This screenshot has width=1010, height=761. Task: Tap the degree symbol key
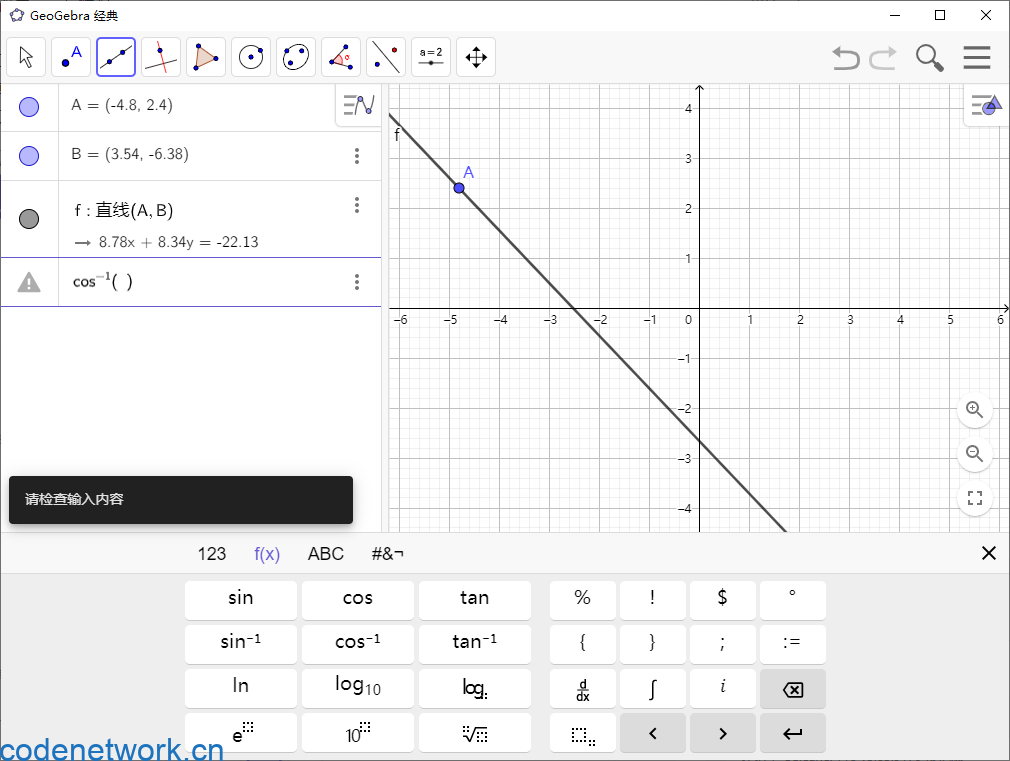pos(793,600)
